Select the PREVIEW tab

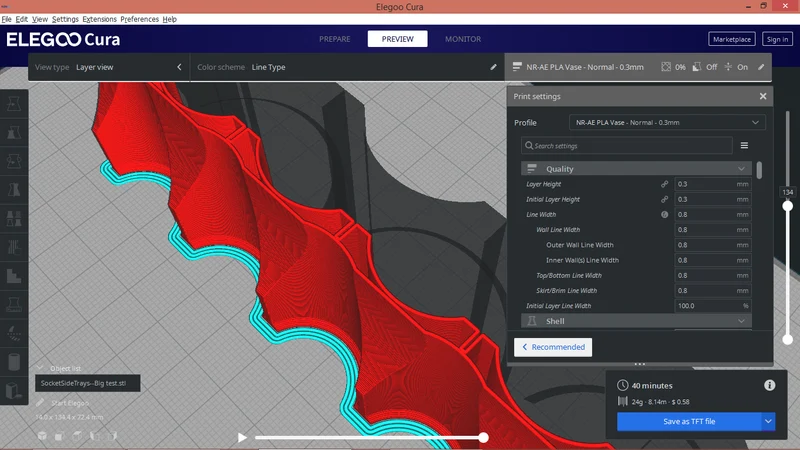(397, 39)
